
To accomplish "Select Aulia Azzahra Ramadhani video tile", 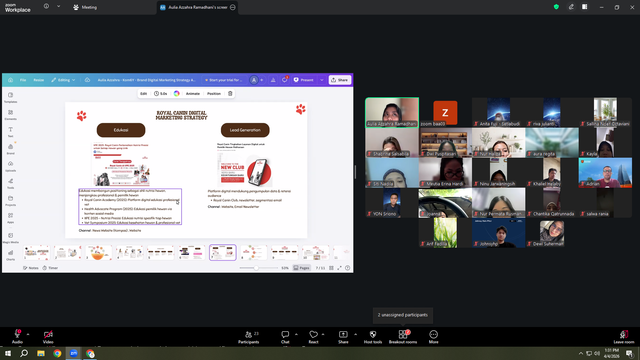I will pos(392,112).
